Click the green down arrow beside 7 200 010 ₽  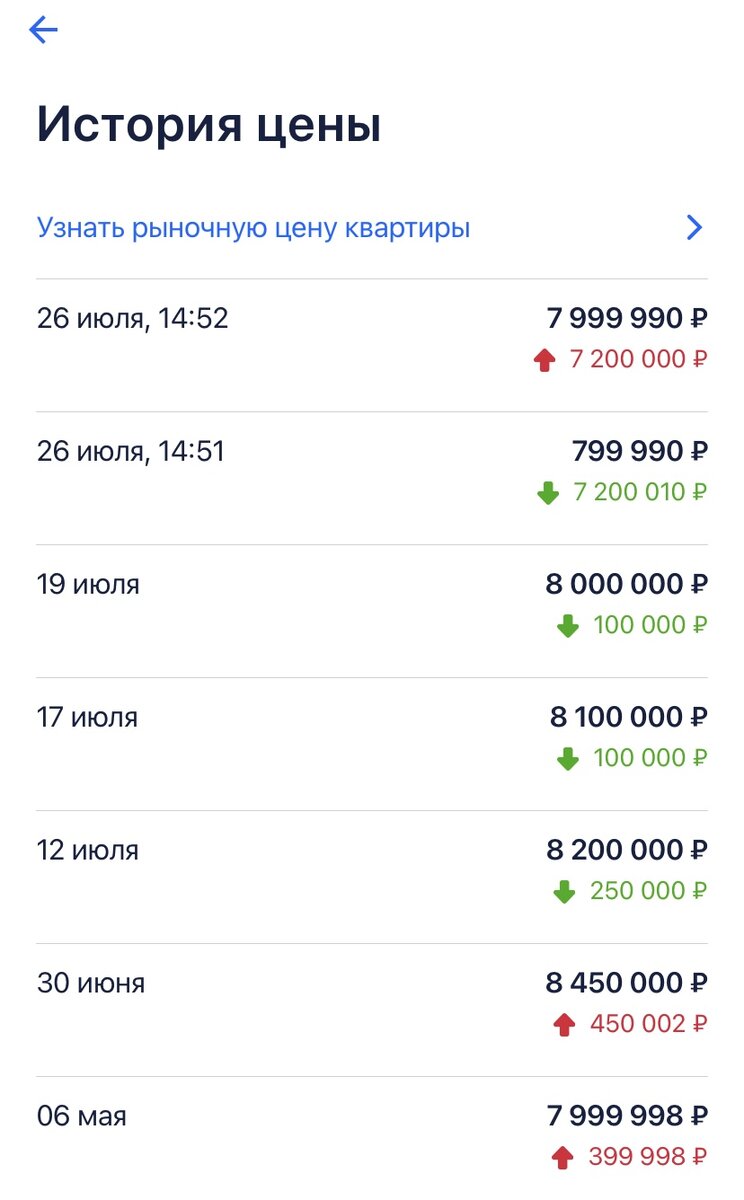pyautogui.click(x=547, y=493)
